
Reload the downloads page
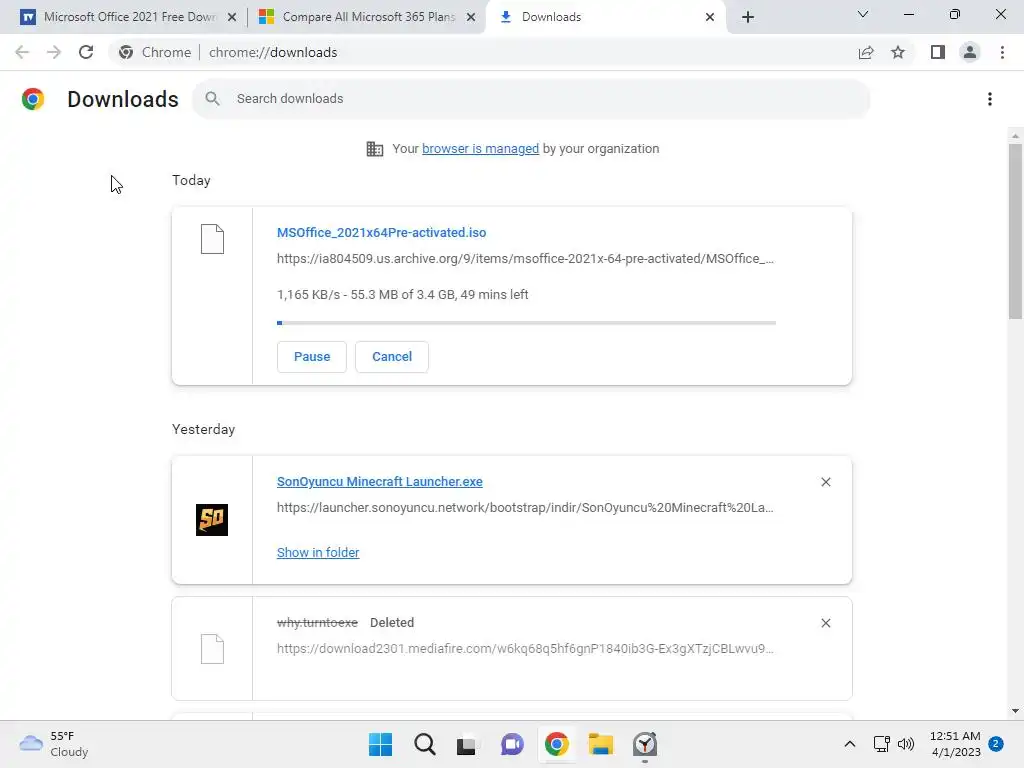86,52
